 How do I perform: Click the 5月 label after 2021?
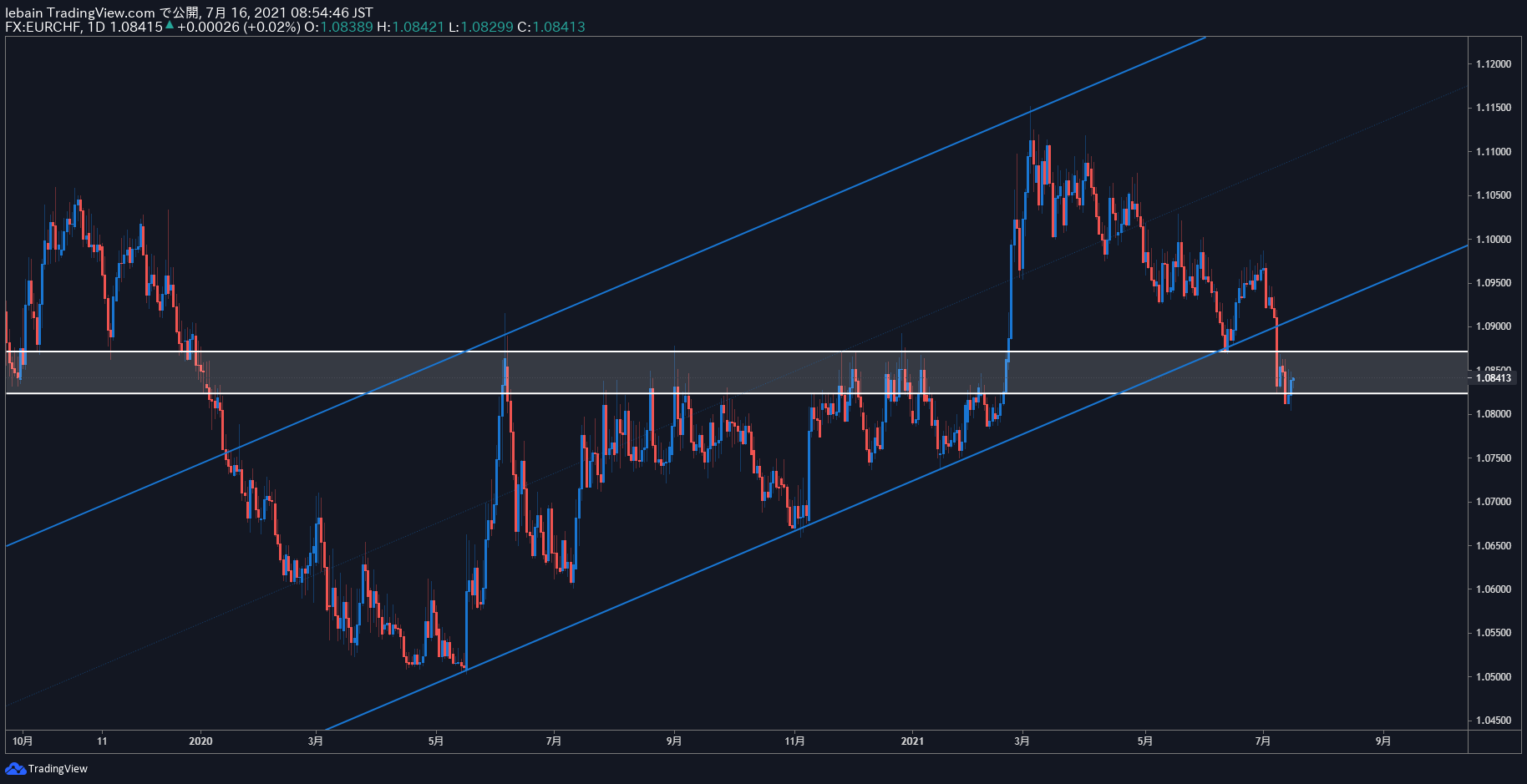(x=1145, y=741)
